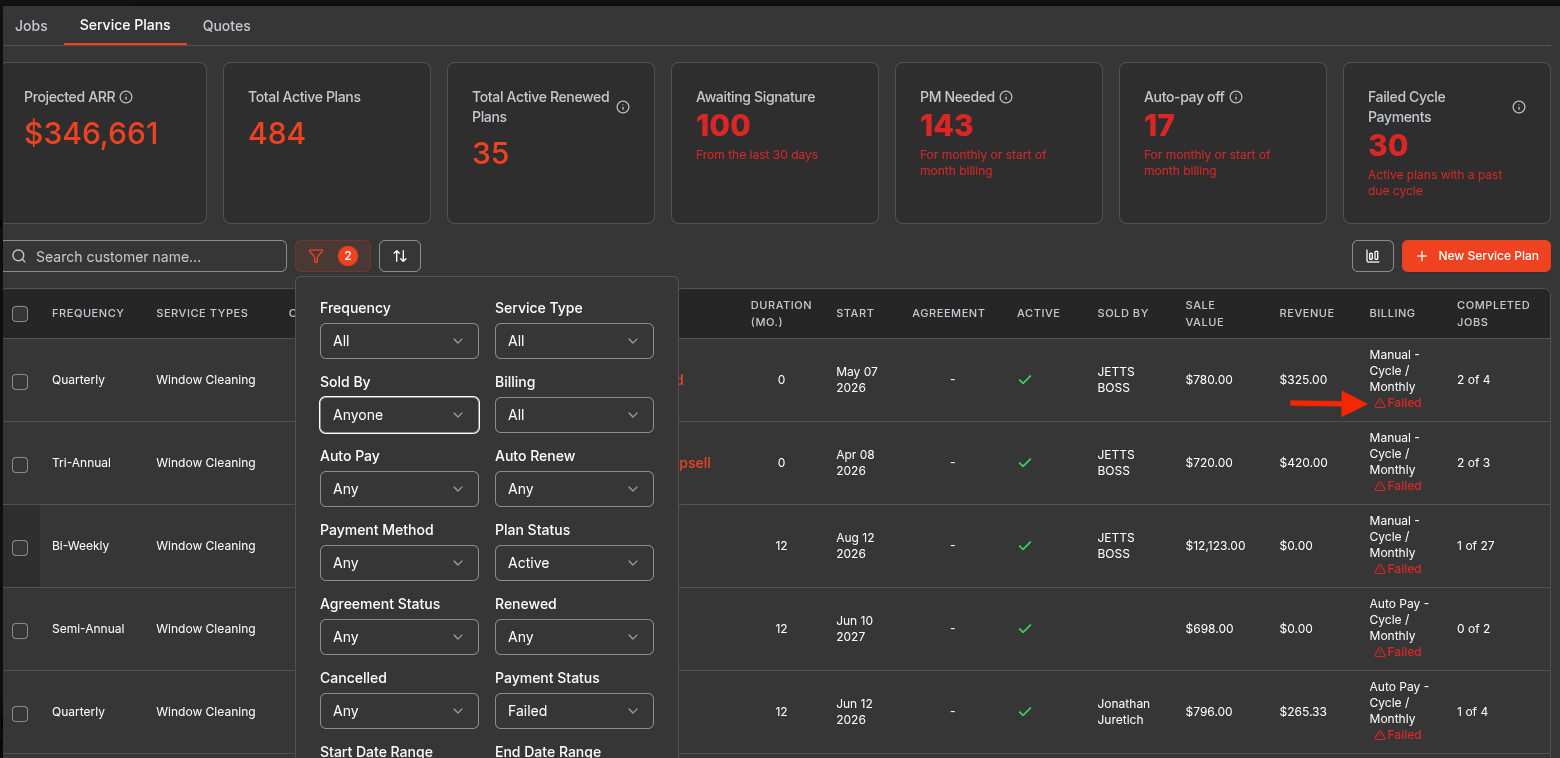Click Total Active Renewed Plans info icon

[623, 107]
